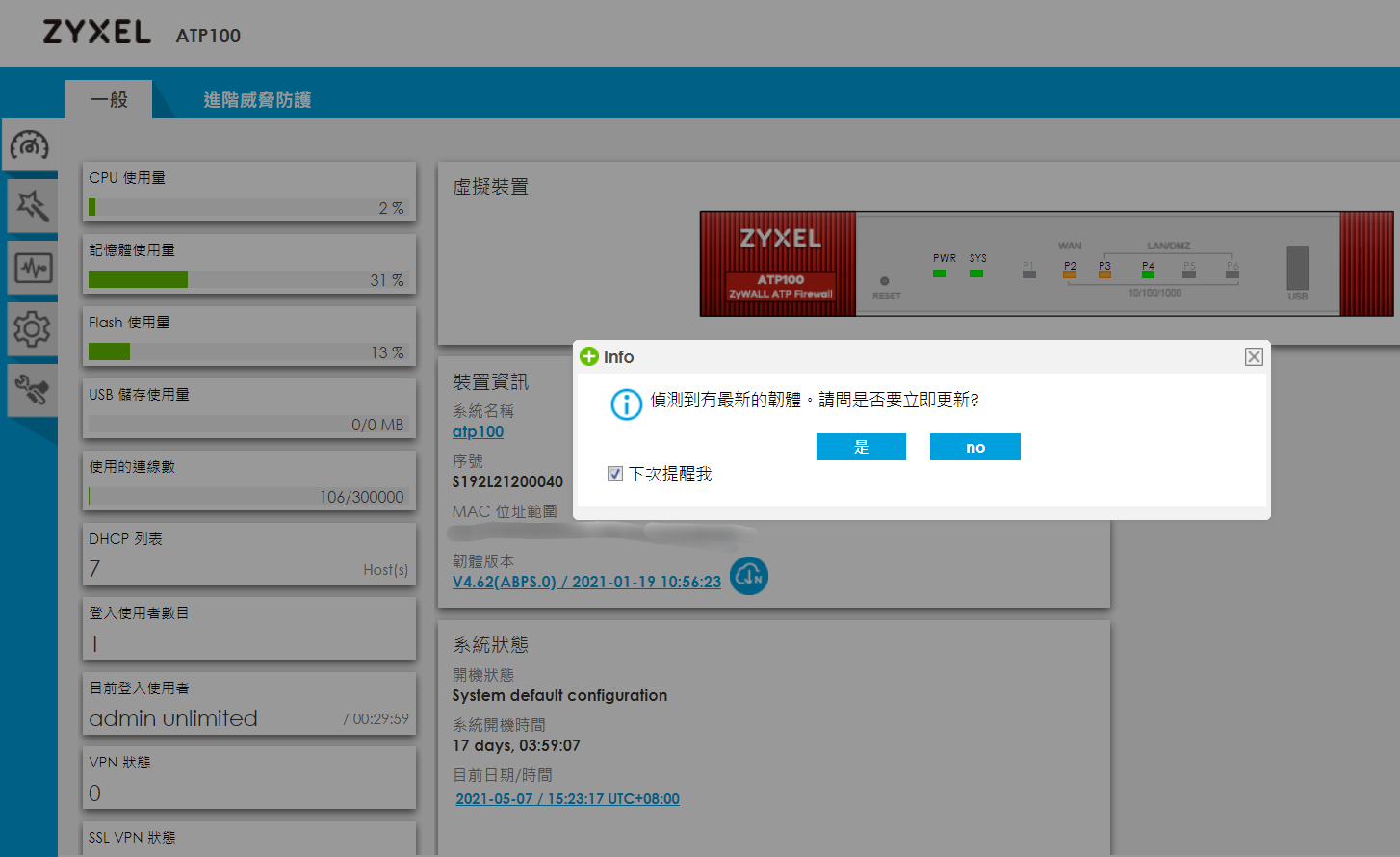This screenshot has width=1400, height=857.
Task: Click the 是 button to update firmware
Action: [861, 447]
